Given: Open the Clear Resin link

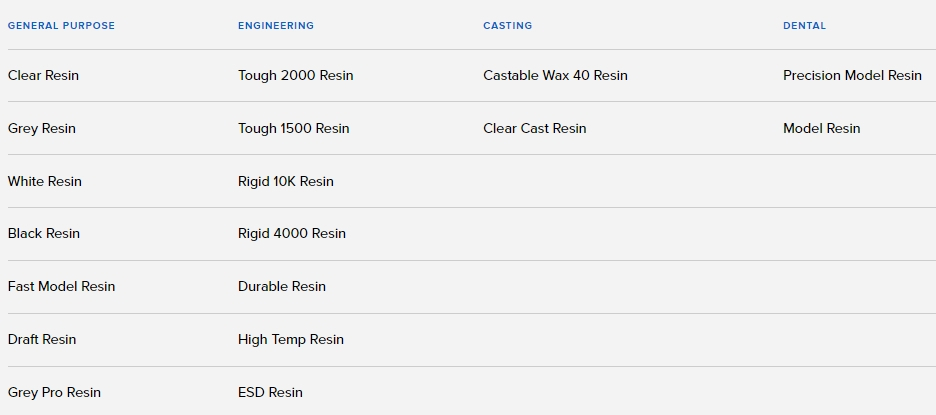Looking at the screenshot, I should (43, 75).
